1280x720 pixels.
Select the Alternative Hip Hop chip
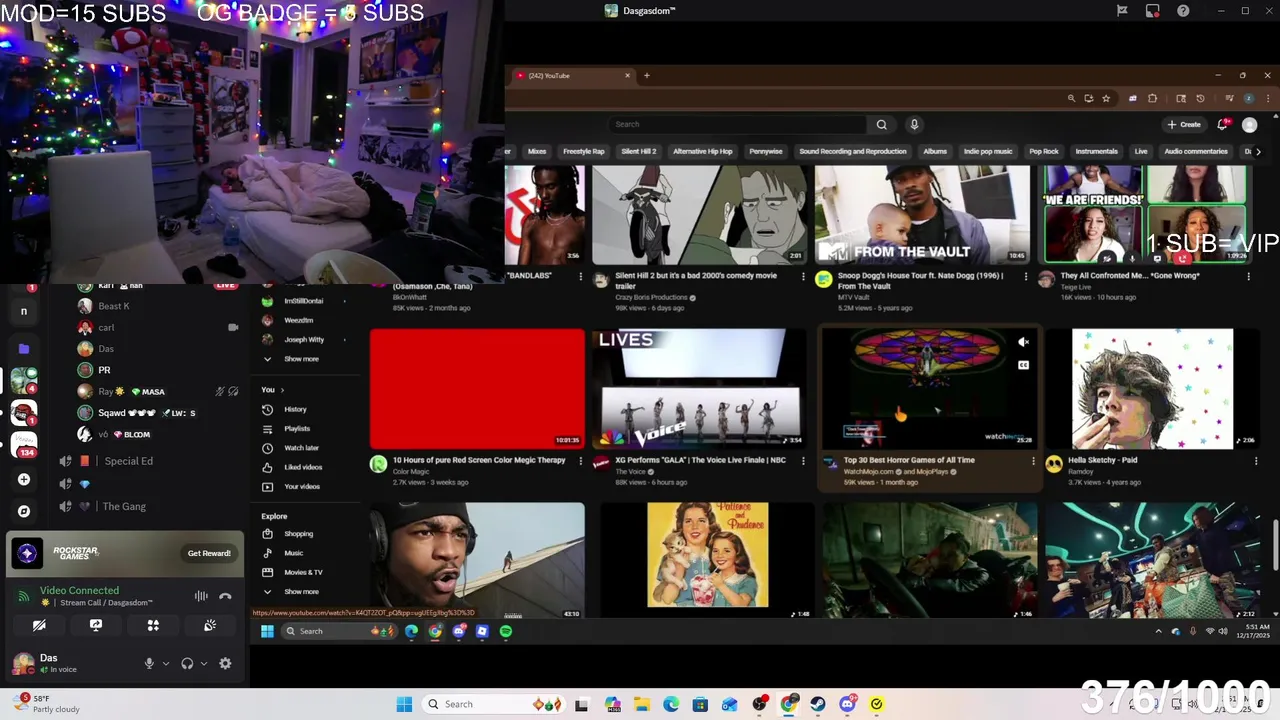pyautogui.click(x=702, y=152)
